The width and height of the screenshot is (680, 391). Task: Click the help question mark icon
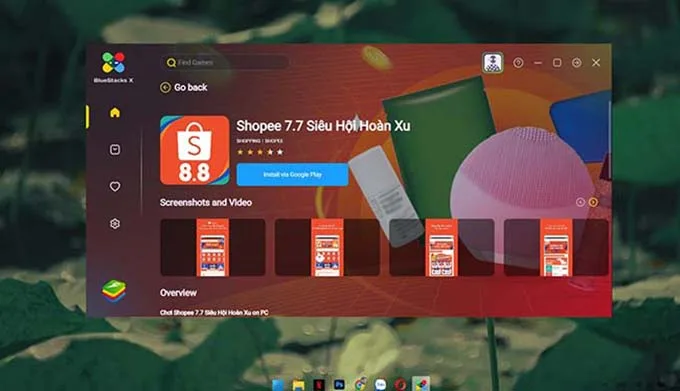tap(518, 63)
